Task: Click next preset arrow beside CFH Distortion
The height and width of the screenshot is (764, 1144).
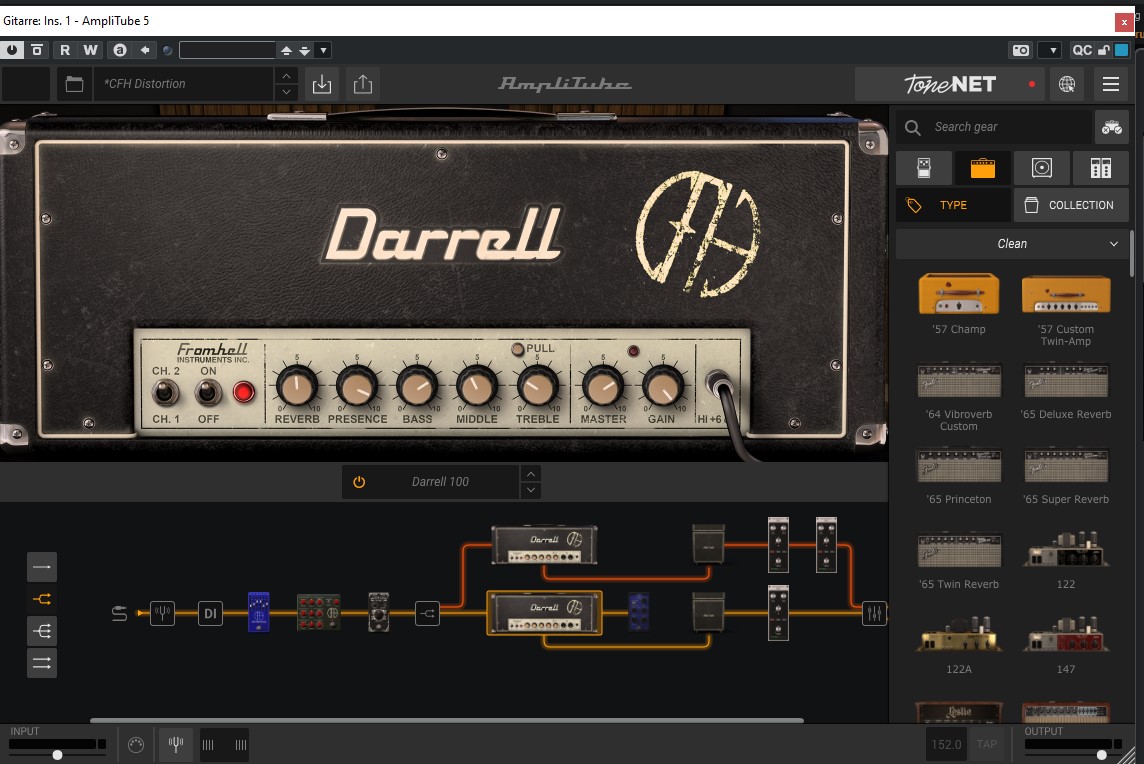Action: click(287, 92)
